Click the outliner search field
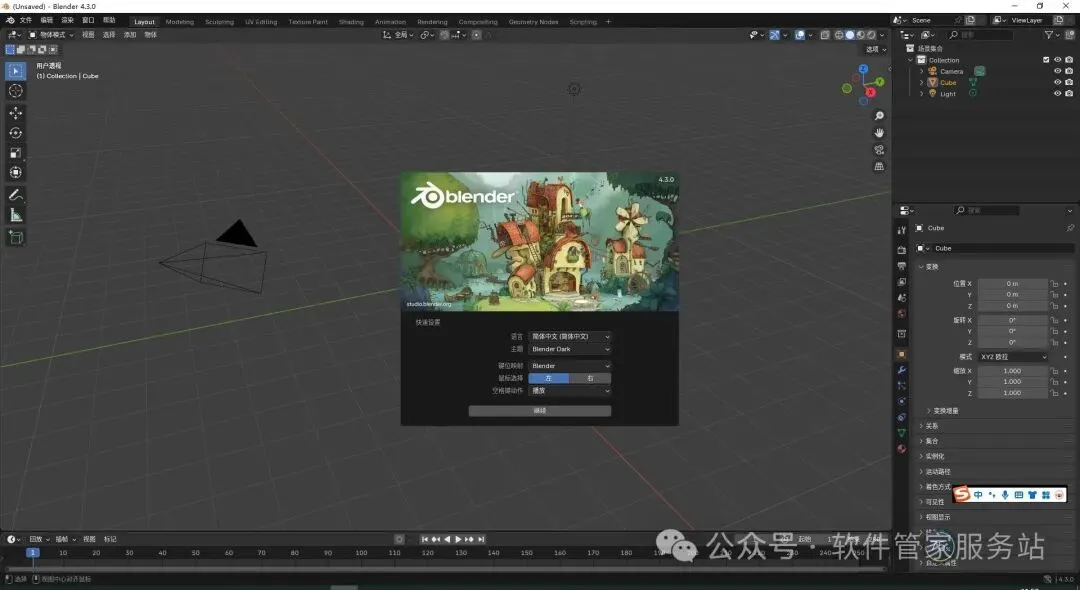Screen dimensions: 1080x590 click(x=981, y=34)
